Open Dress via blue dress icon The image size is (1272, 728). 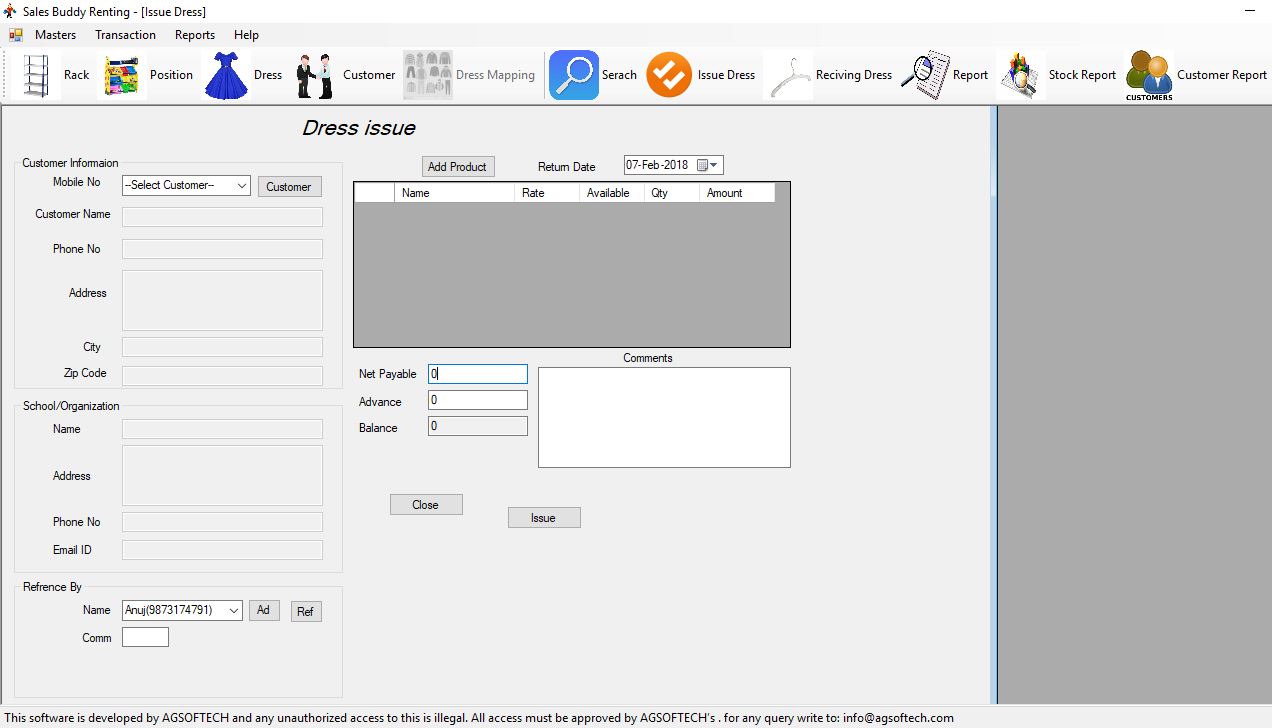click(x=226, y=75)
